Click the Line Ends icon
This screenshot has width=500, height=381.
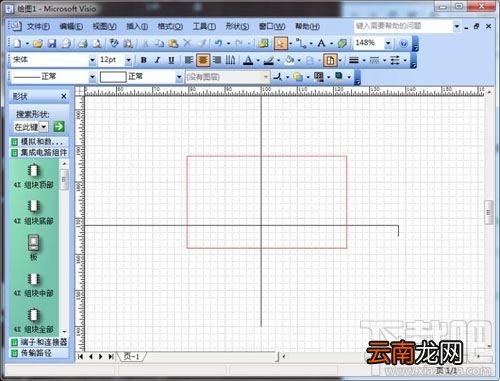(x=395, y=60)
